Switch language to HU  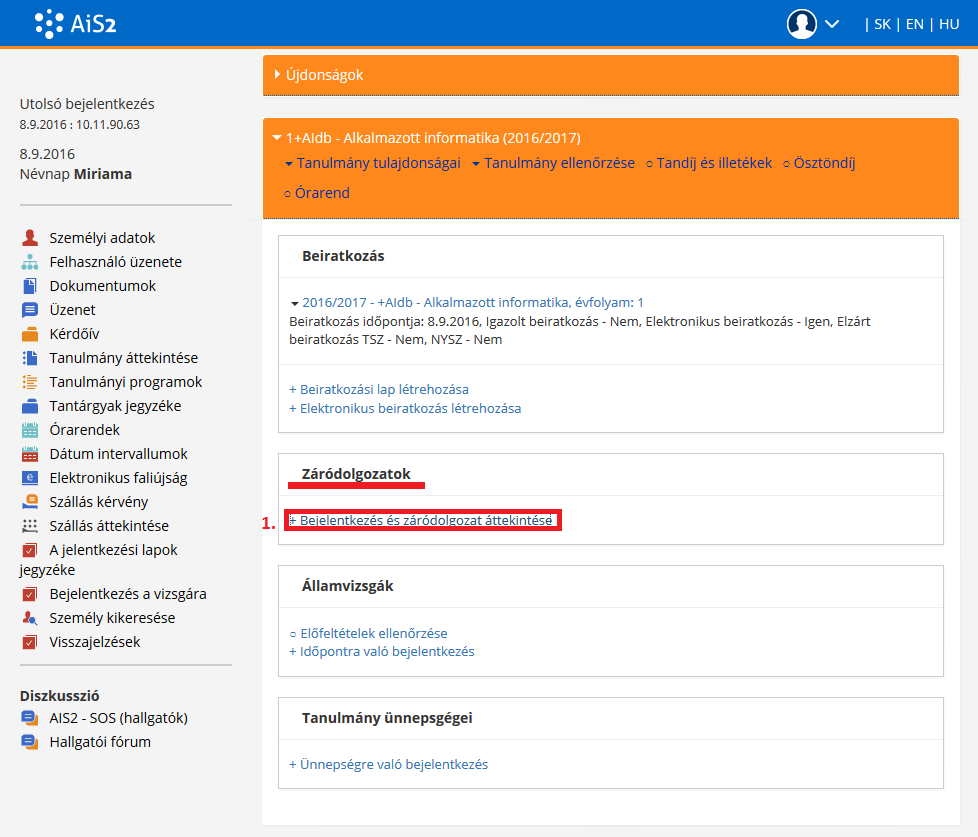[x=948, y=24]
